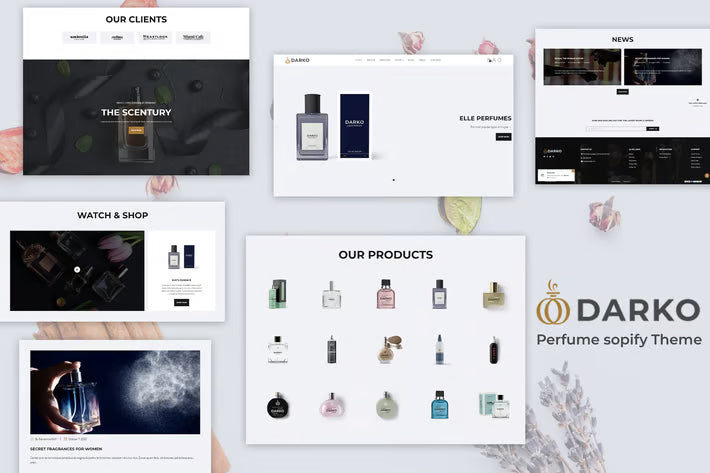Open the grey-blue perfume bottle in Our Products
Image resolution: width=710 pixels, height=473 pixels.
[439, 294]
